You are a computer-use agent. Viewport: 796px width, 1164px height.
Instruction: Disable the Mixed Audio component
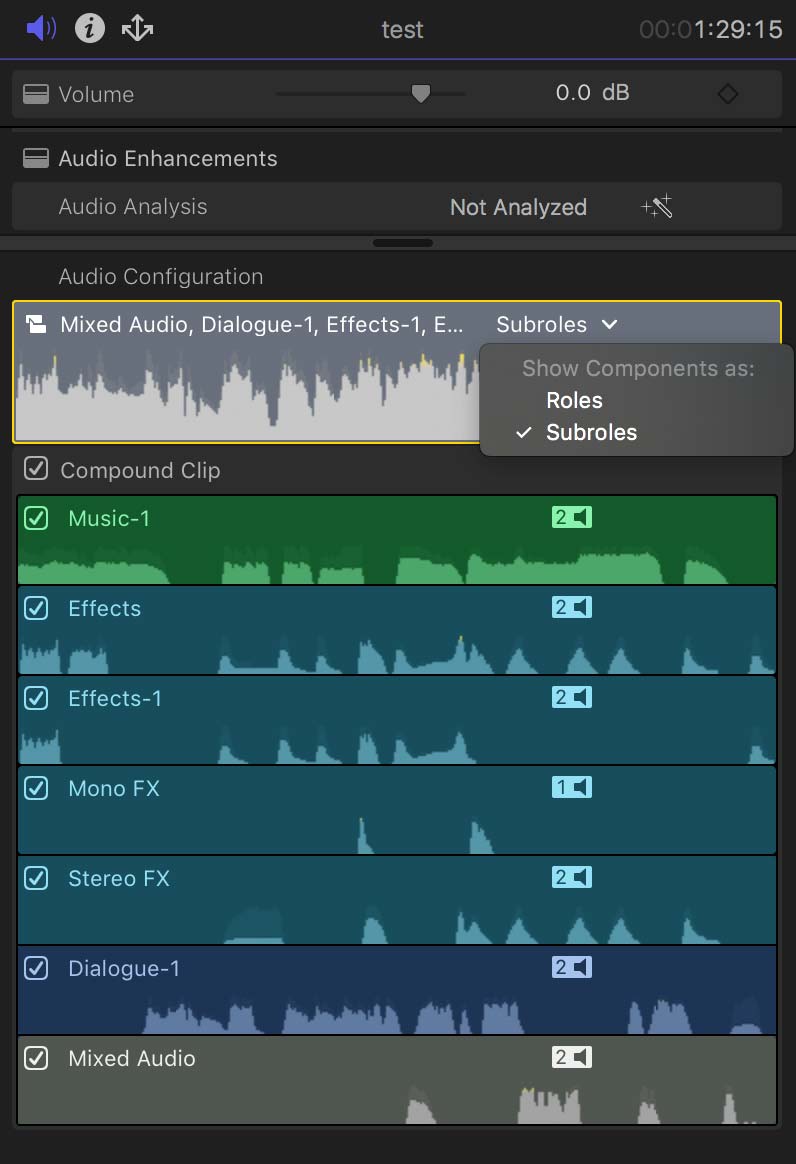coord(36,1058)
